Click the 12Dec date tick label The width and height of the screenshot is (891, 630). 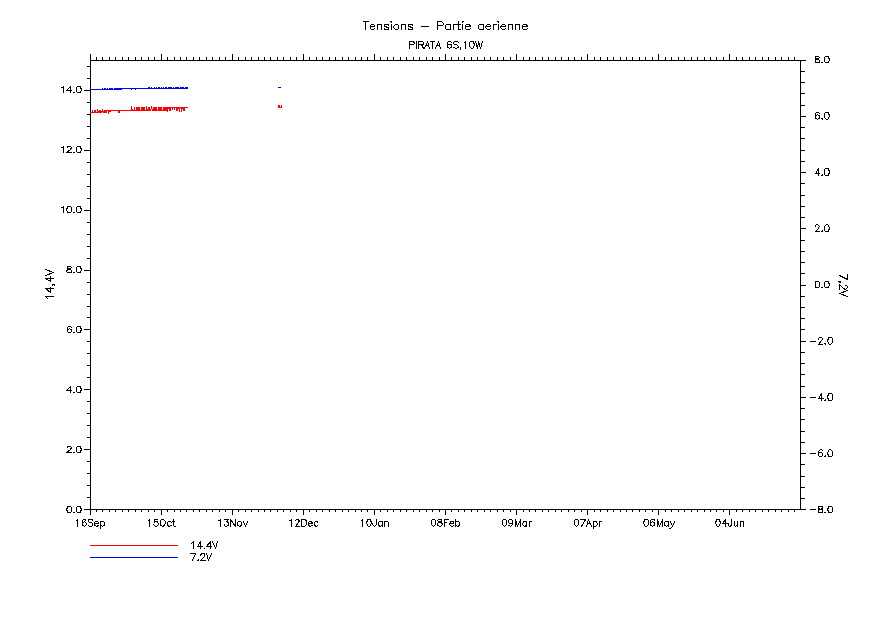pyautogui.click(x=303, y=523)
